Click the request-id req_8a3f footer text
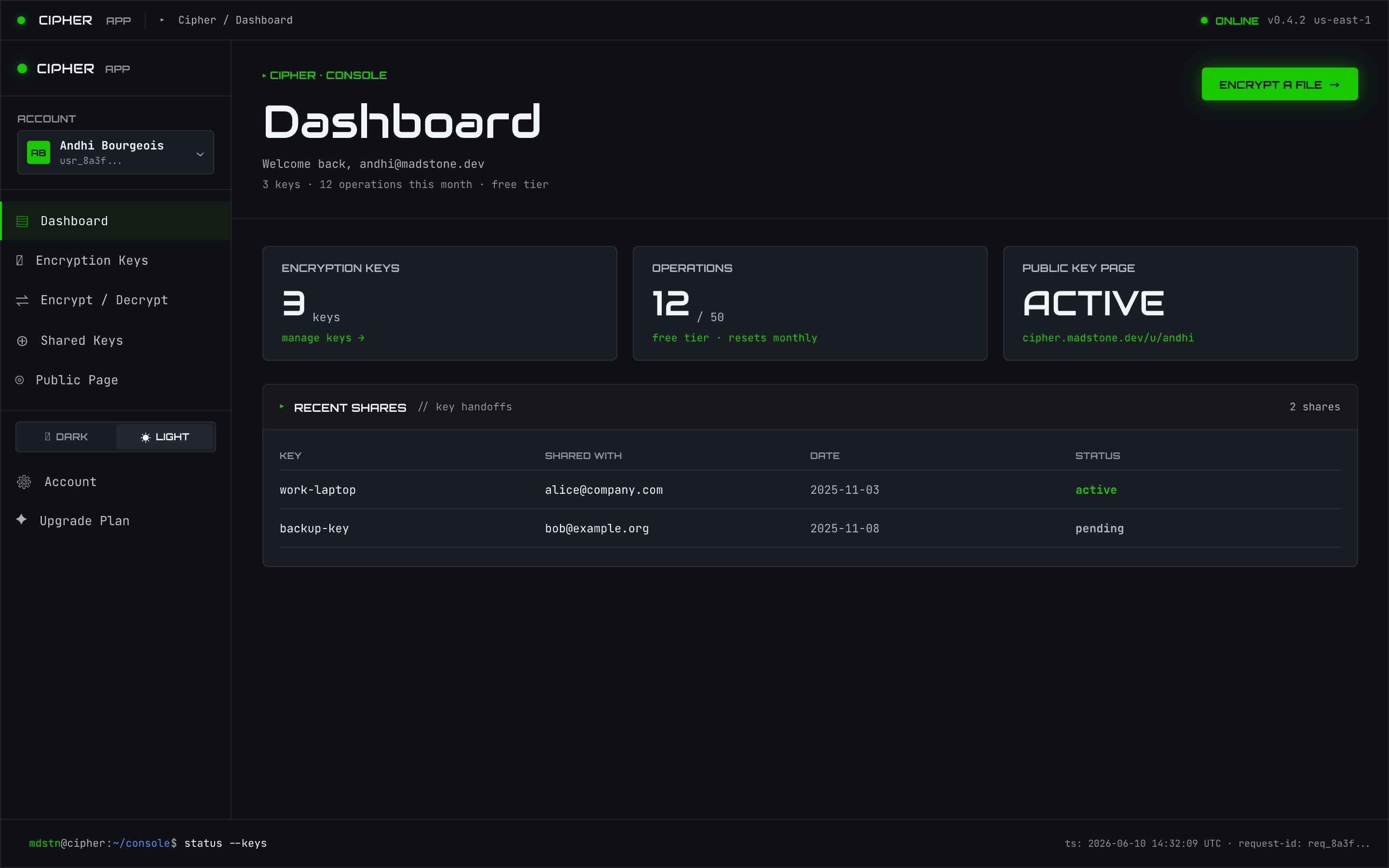Screen dimensions: 1389x868 [1304, 843]
